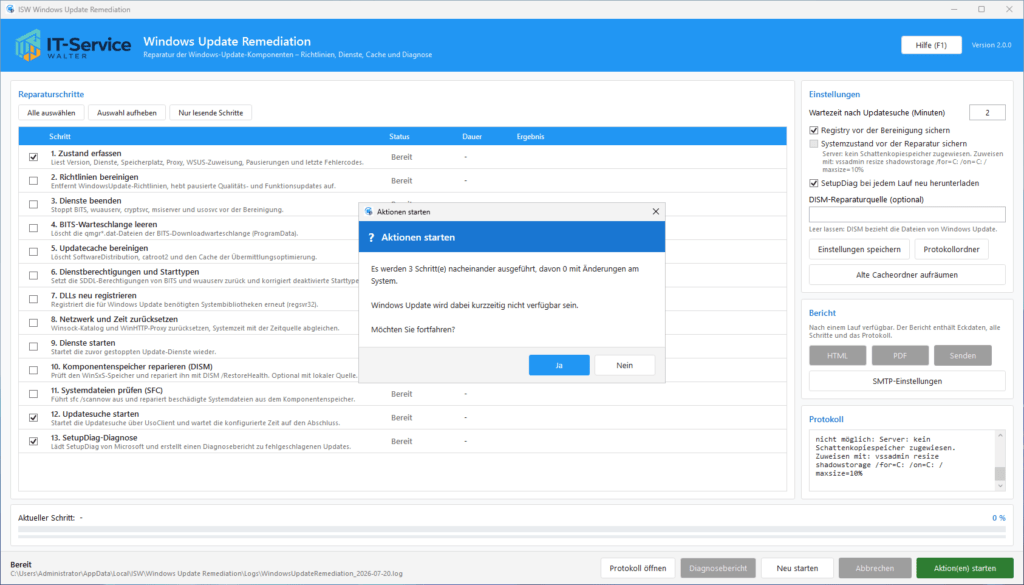
Task: Toggle checkbox for 9. Dienste starten
Action: (x=33, y=346)
